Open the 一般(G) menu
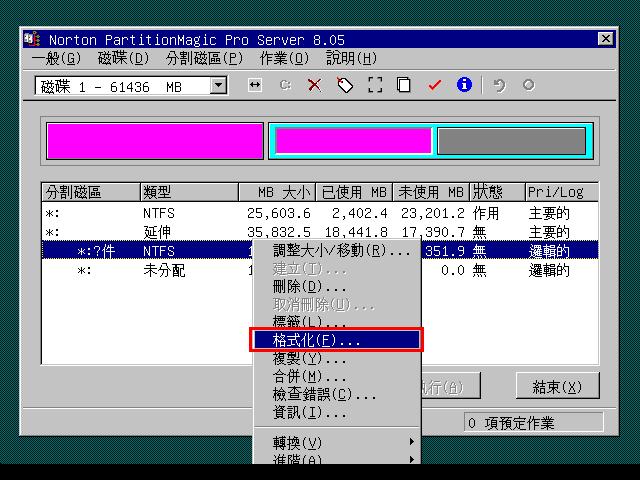This screenshot has width=640, height=480. (x=57, y=58)
